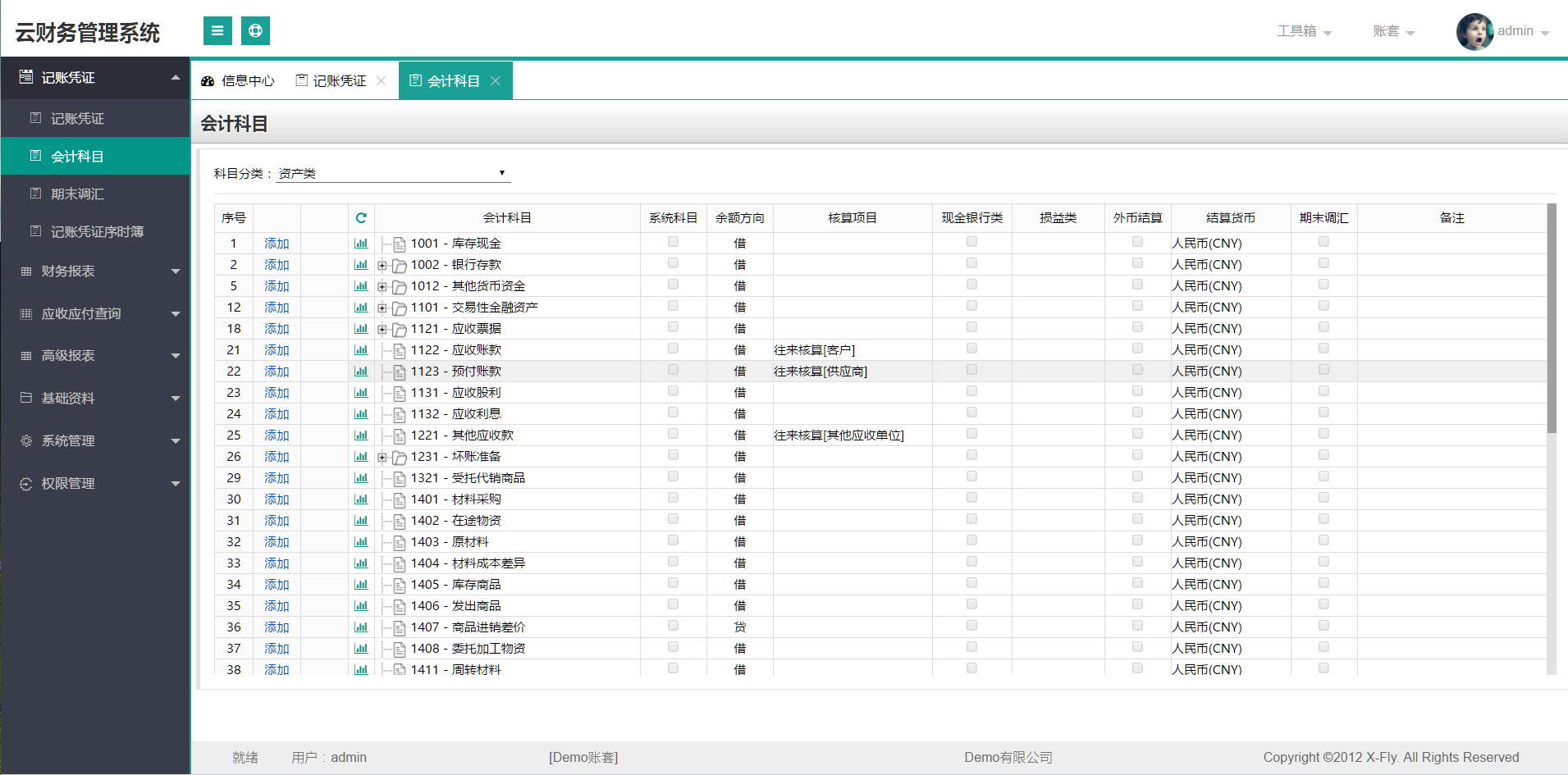The width and height of the screenshot is (1568, 775).
Task: Toggle 外币结算 checkbox for 1012 其他货币资金
Action: pos(1137,285)
